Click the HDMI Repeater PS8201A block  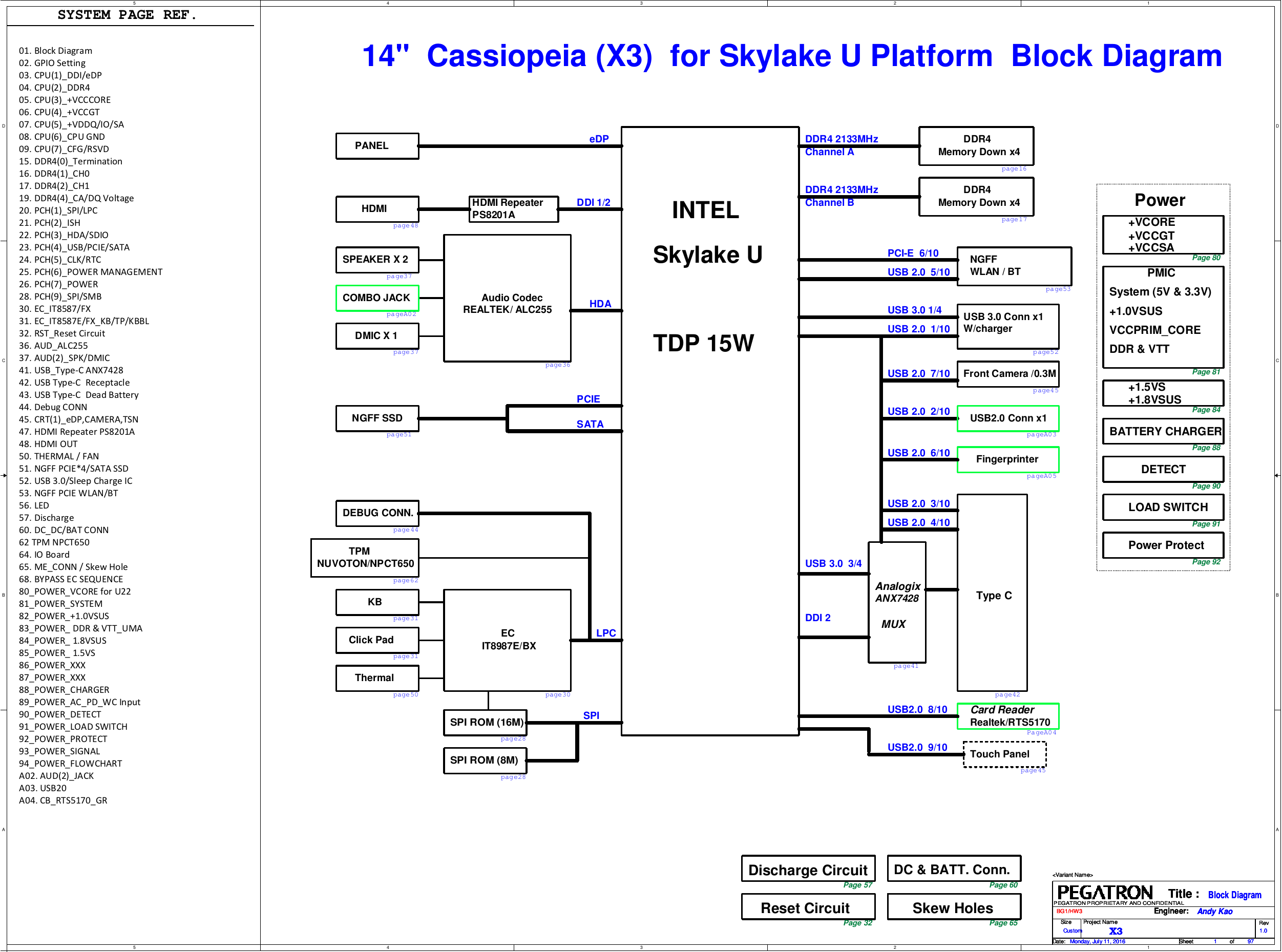[x=514, y=208]
